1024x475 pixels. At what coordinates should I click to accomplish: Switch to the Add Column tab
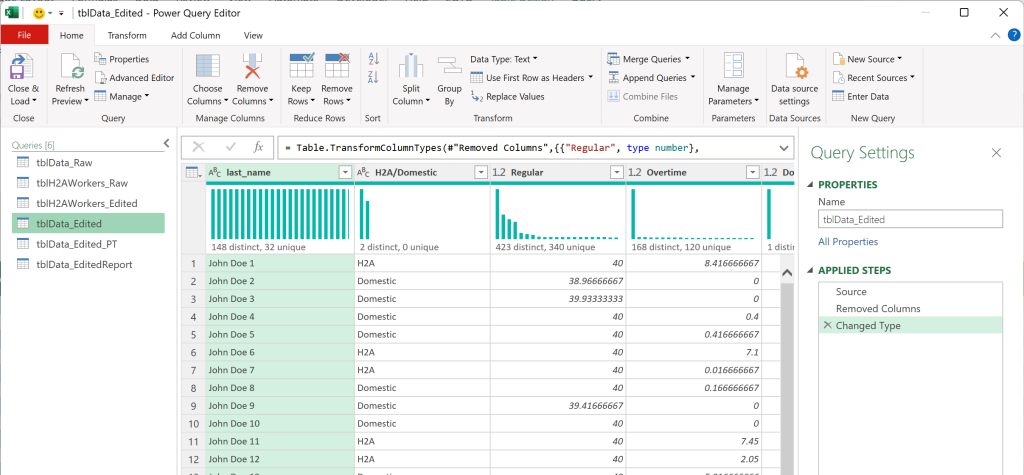pos(195,35)
